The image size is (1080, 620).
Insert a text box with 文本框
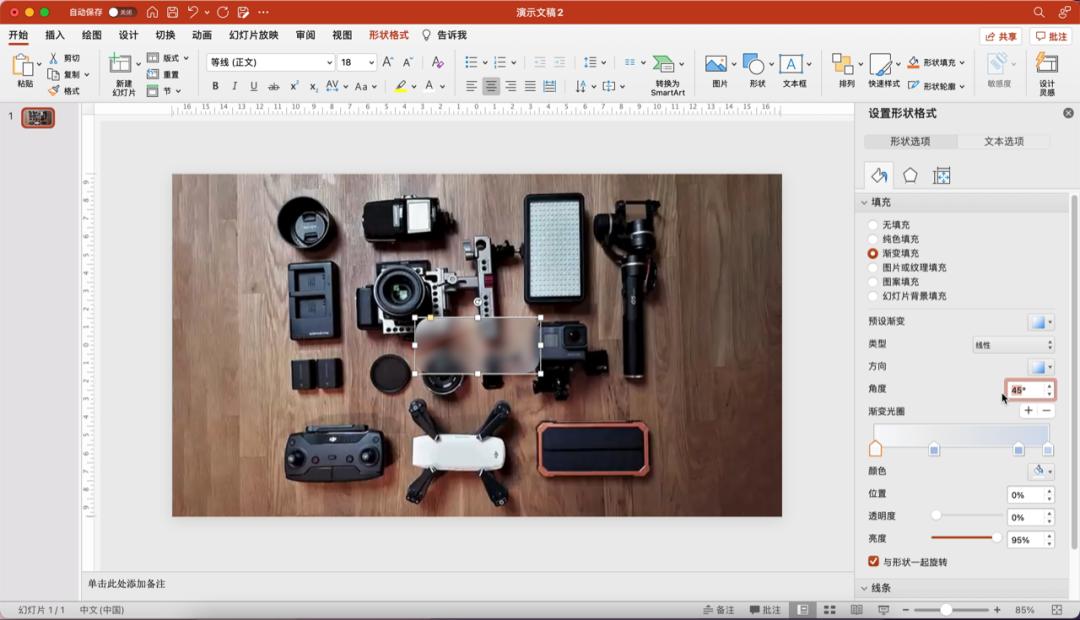point(793,66)
